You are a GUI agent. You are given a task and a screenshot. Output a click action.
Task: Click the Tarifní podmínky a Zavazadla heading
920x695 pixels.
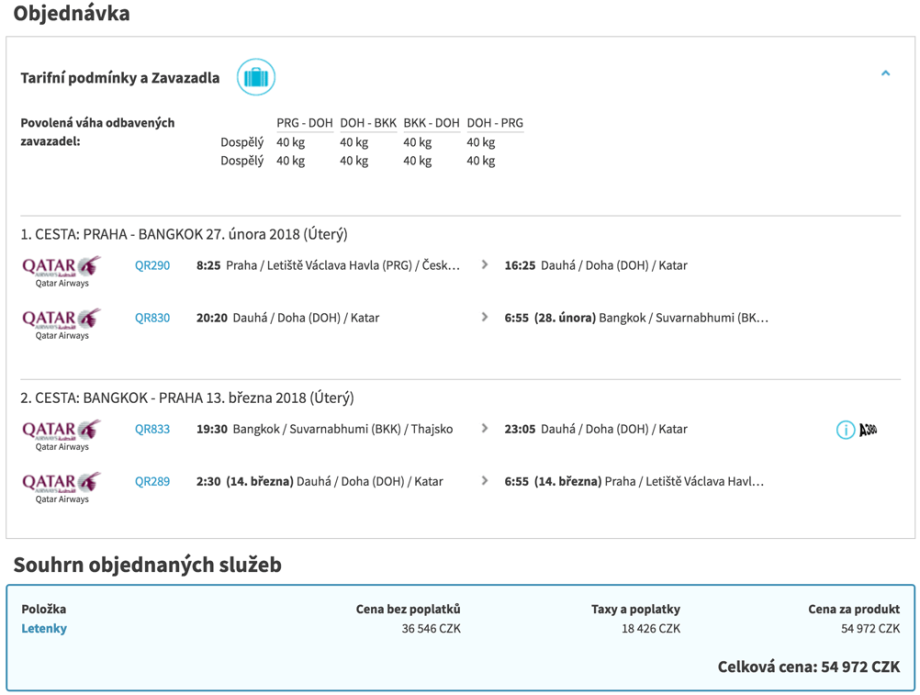(x=120, y=78)
